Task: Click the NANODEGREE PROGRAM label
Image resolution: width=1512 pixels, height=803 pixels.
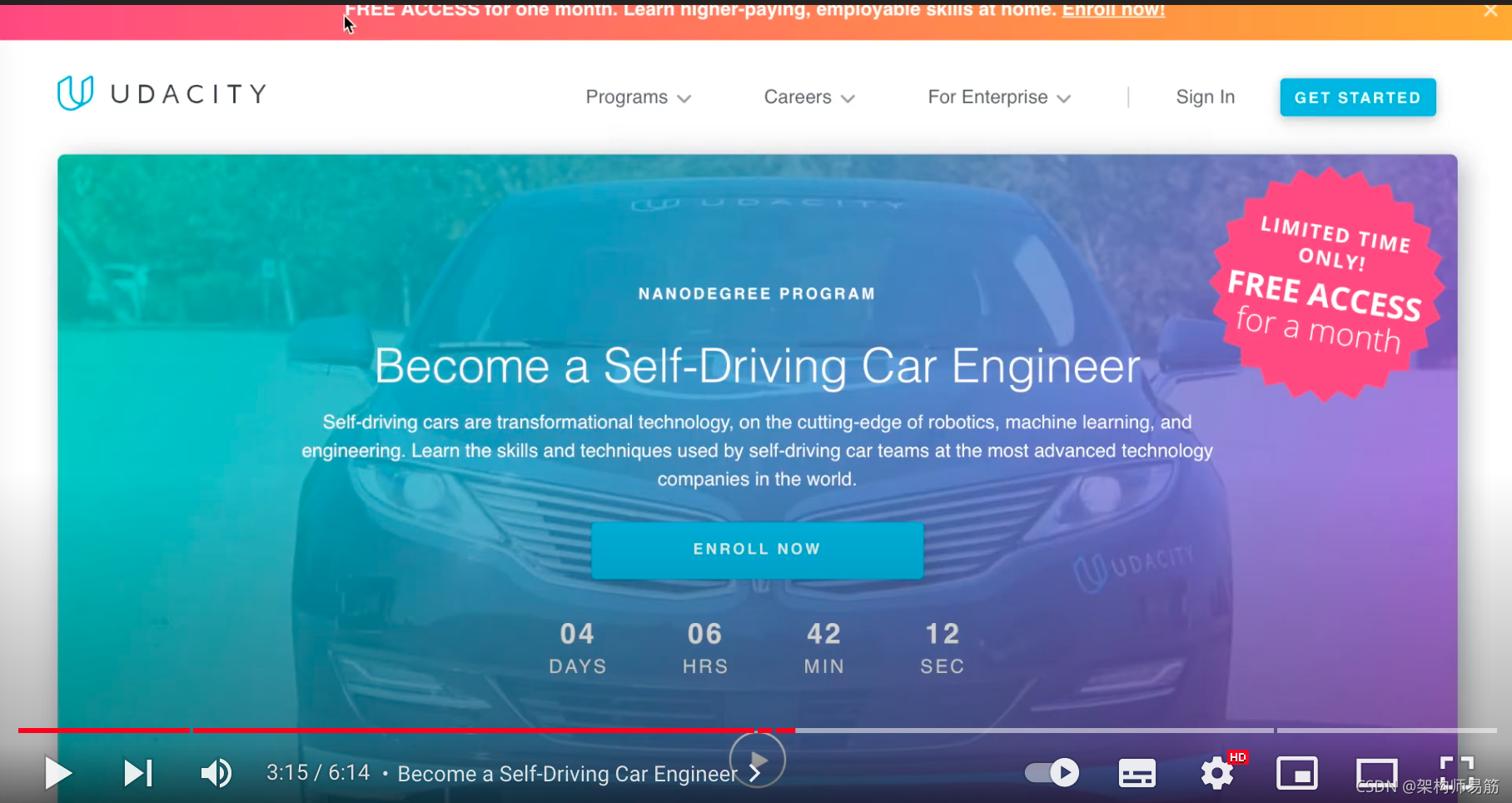Action: pyautogui.click(x=757, y=294)
